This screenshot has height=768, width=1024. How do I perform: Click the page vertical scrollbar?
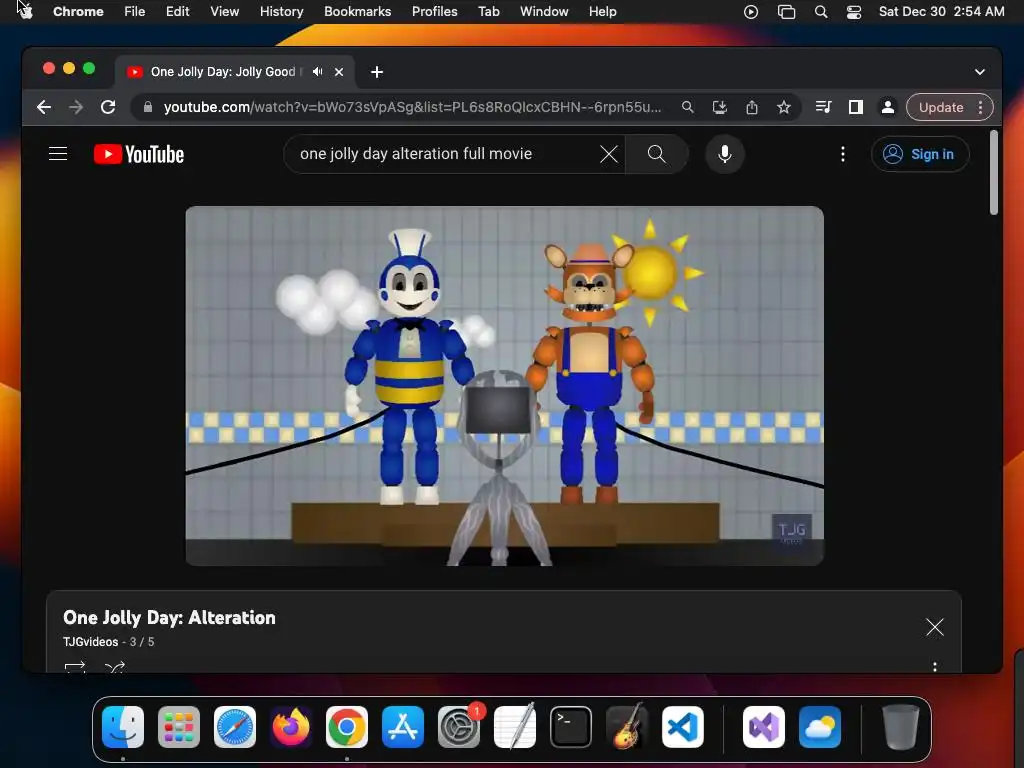994,172
